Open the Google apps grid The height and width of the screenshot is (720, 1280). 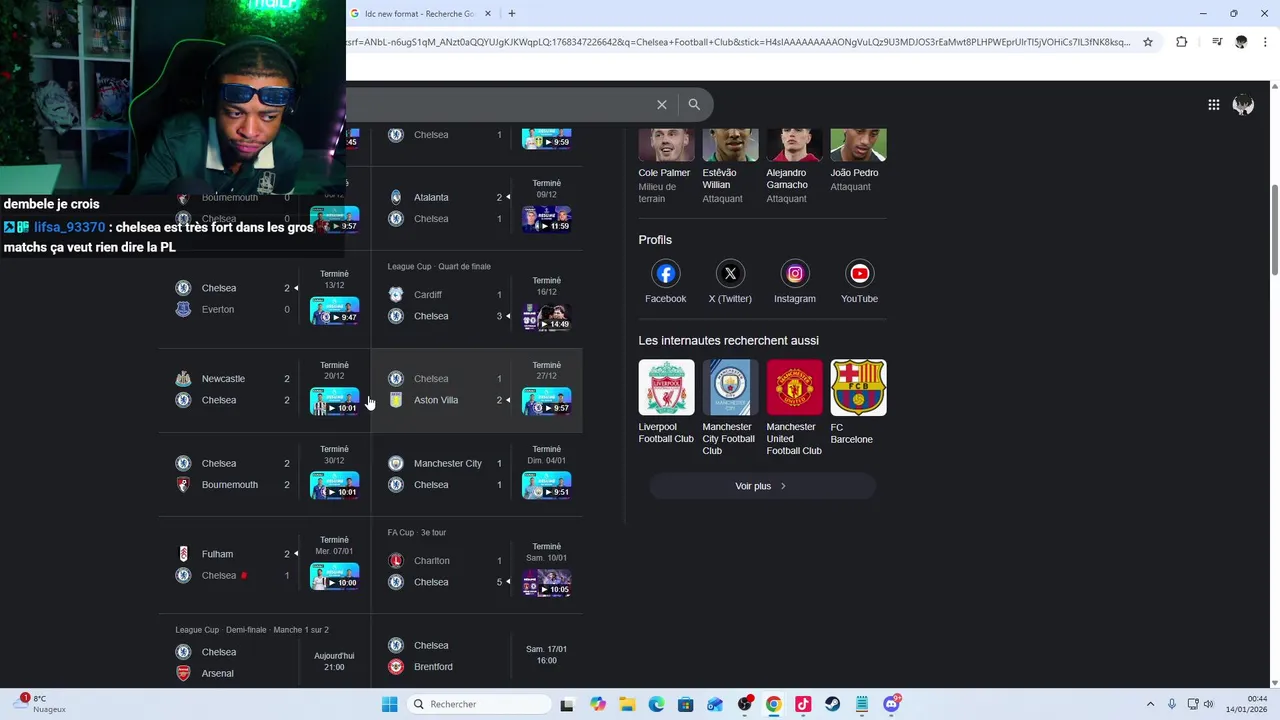(1213, 104)
